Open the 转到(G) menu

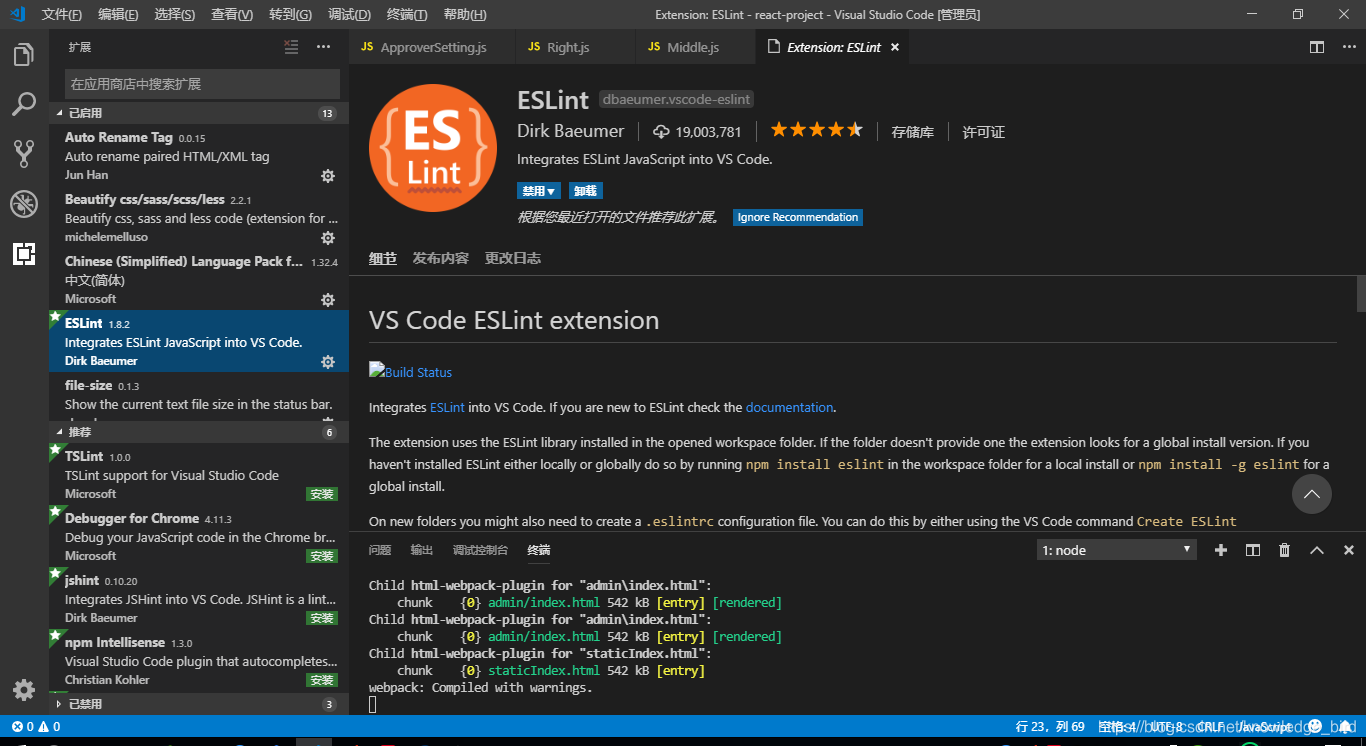point(290,15)
